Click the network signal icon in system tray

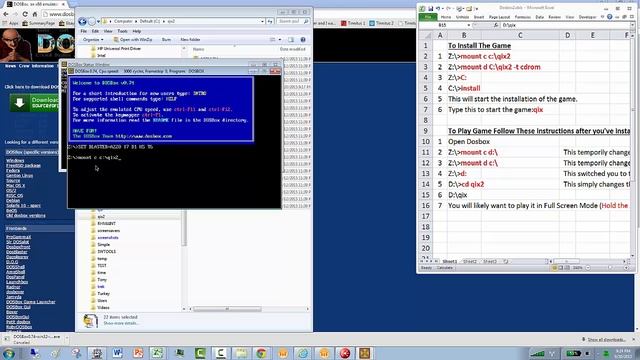pyautogui.click(x=538, y=353)
